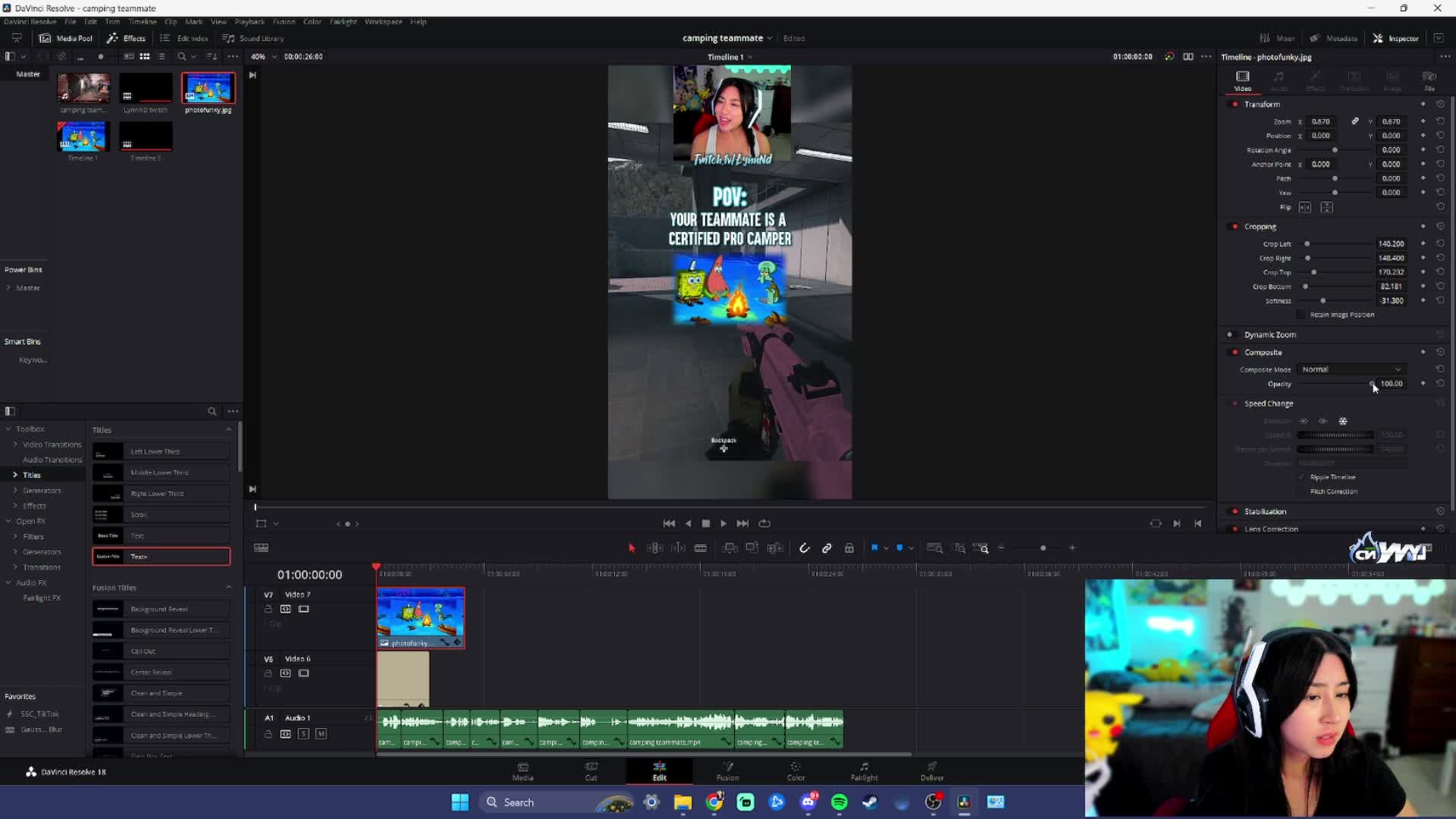Toggle Position Lock padlock in toolbar

[x=849, y=548]
